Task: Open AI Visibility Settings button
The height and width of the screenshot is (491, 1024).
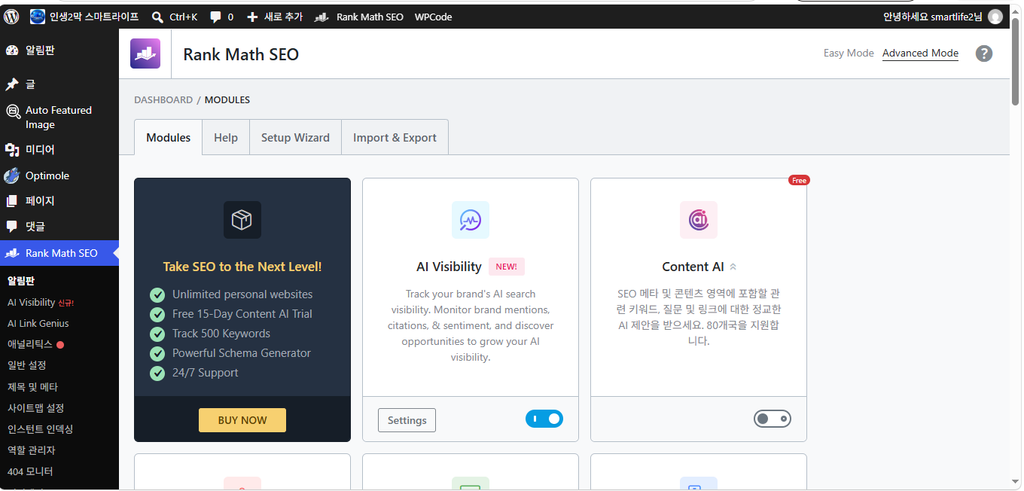Action: [x=407, y=420]
